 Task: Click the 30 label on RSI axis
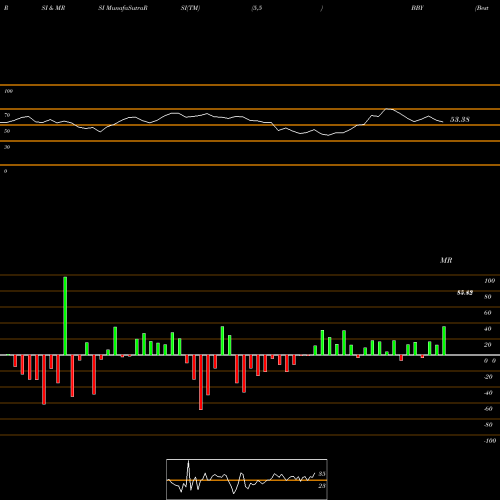[x=7, y=147]
